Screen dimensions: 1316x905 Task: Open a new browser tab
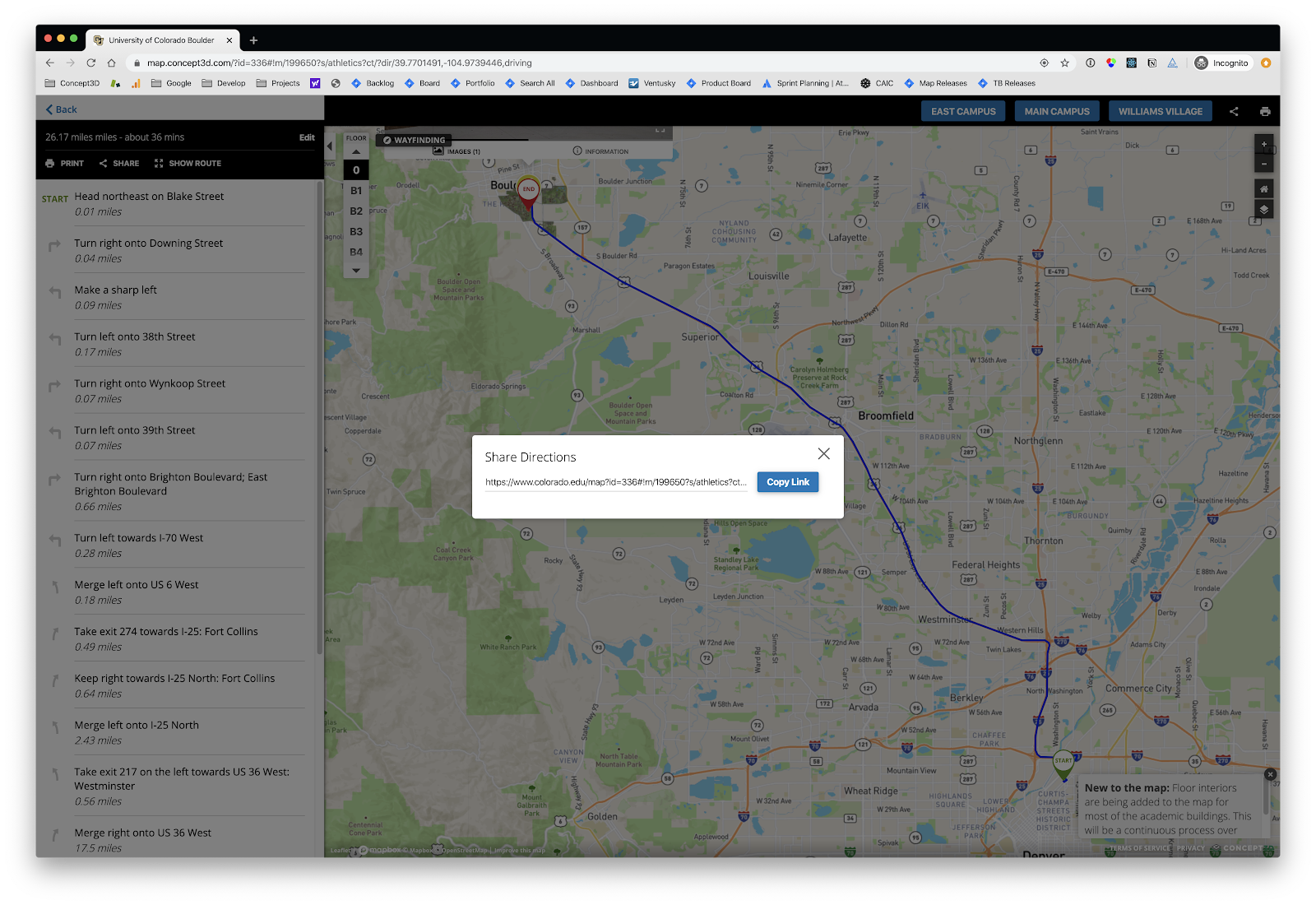click(x=253, y=40)
